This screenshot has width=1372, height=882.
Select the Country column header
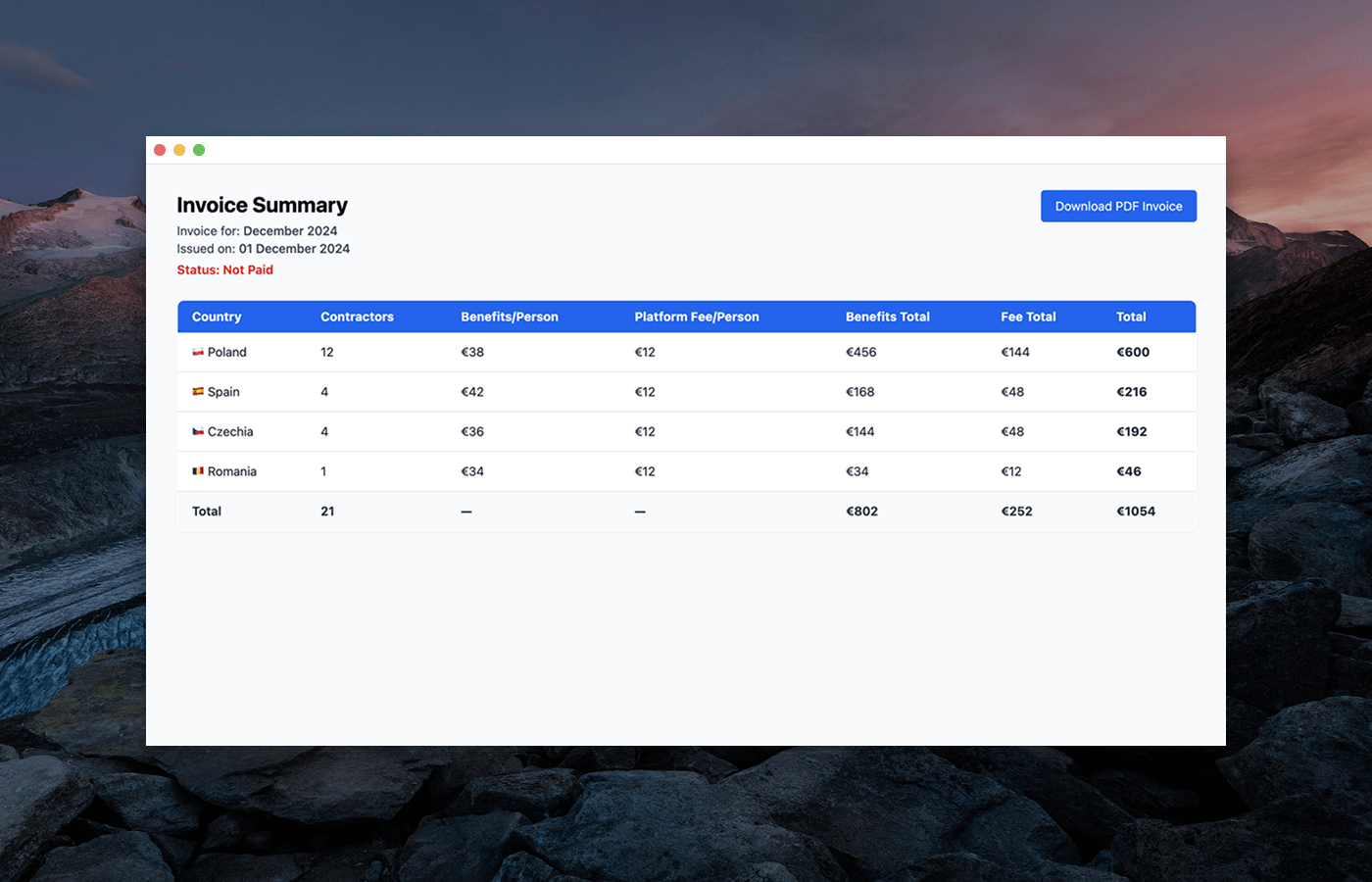pyautogui.click(x=217, y=317)
